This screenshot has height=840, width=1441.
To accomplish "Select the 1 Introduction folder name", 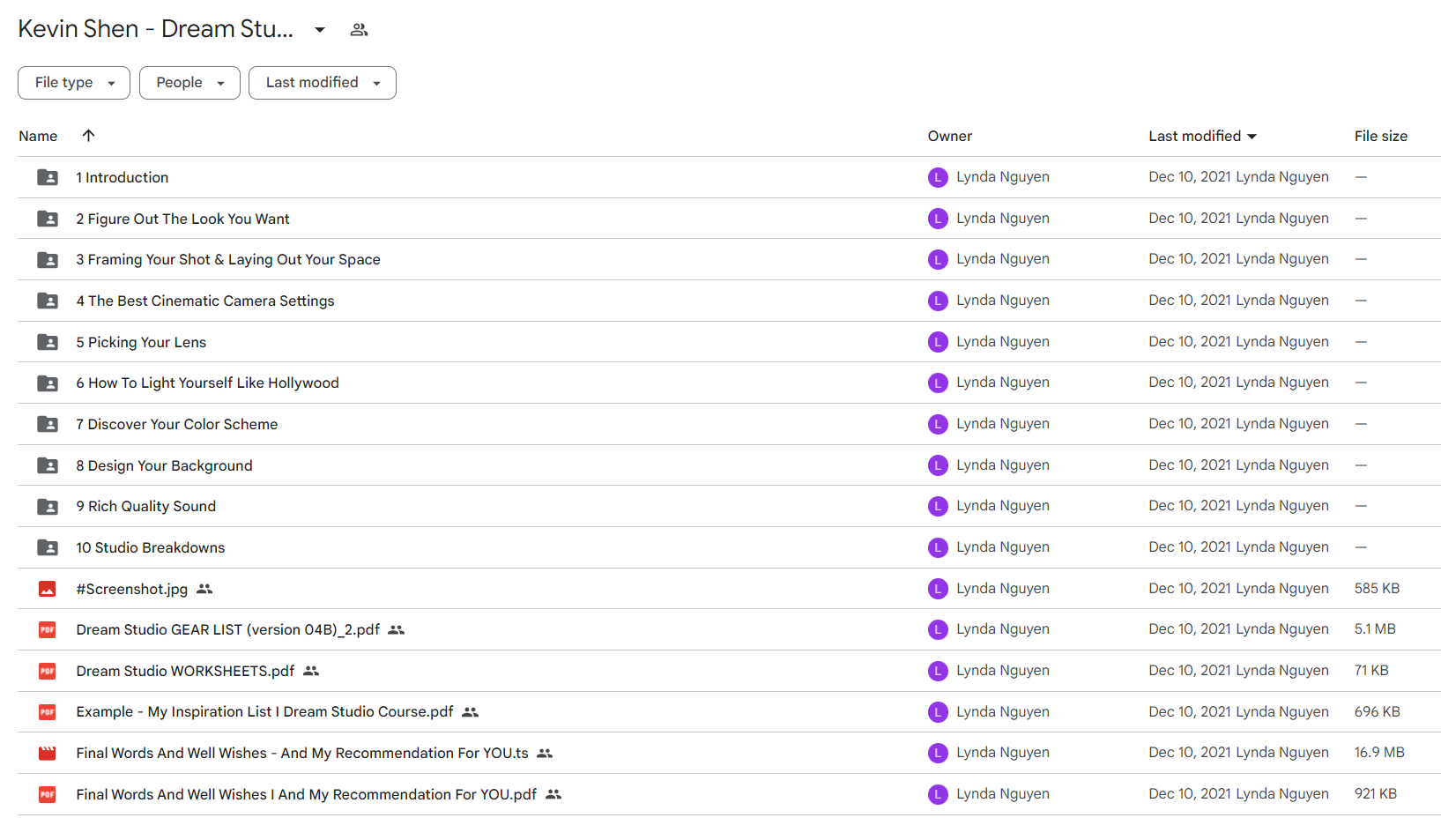I will point(123,177).
